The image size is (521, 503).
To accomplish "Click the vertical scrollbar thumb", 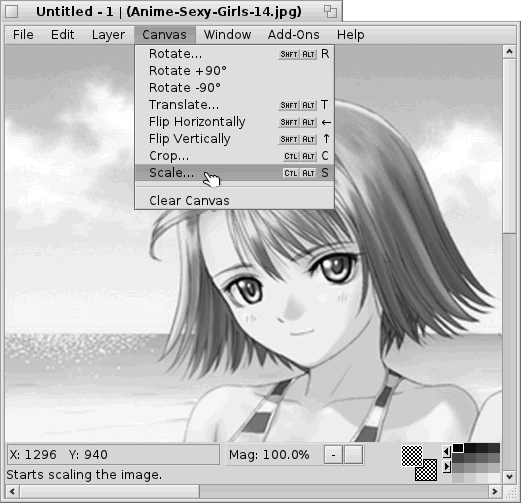I will coord(509,146).
